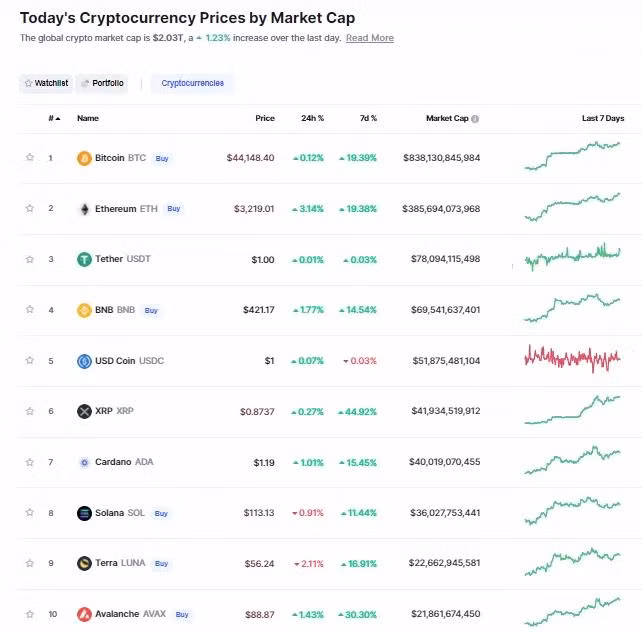Switch to the Portfolio tab
The height and width of the screenshot is (632, 642).
click(102, 83)
